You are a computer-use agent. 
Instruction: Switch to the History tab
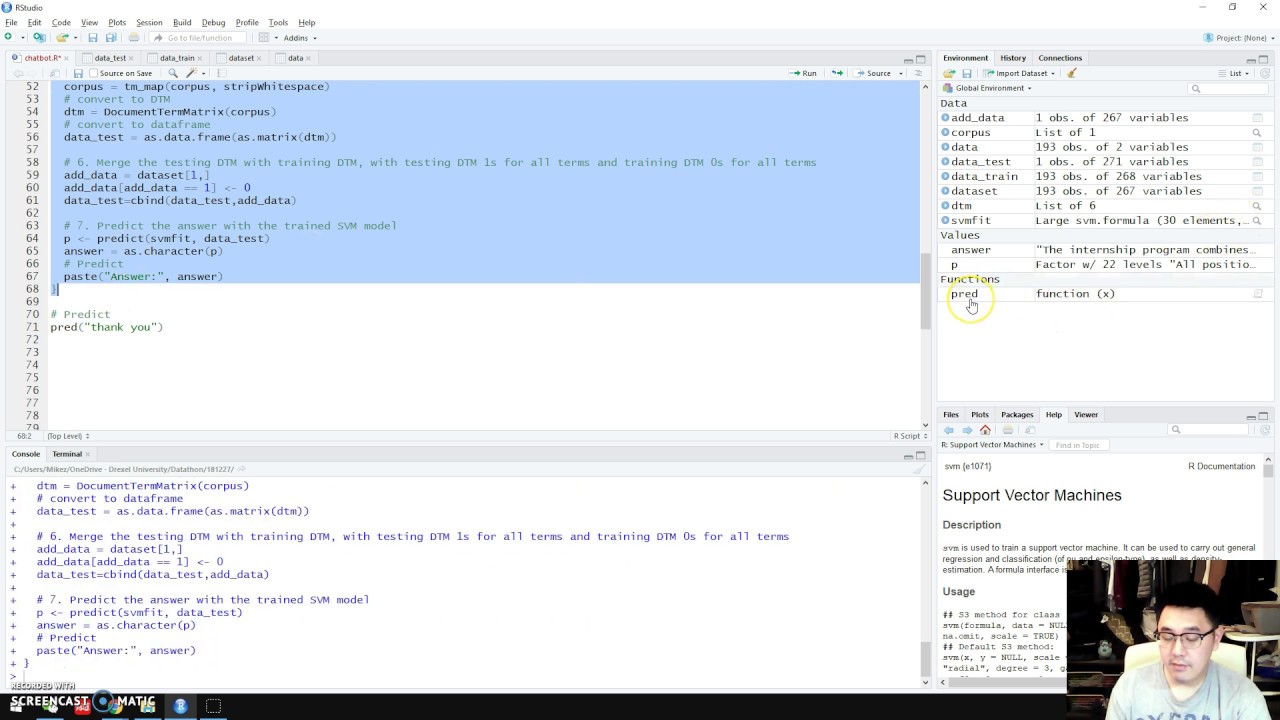coord(1013,58)
